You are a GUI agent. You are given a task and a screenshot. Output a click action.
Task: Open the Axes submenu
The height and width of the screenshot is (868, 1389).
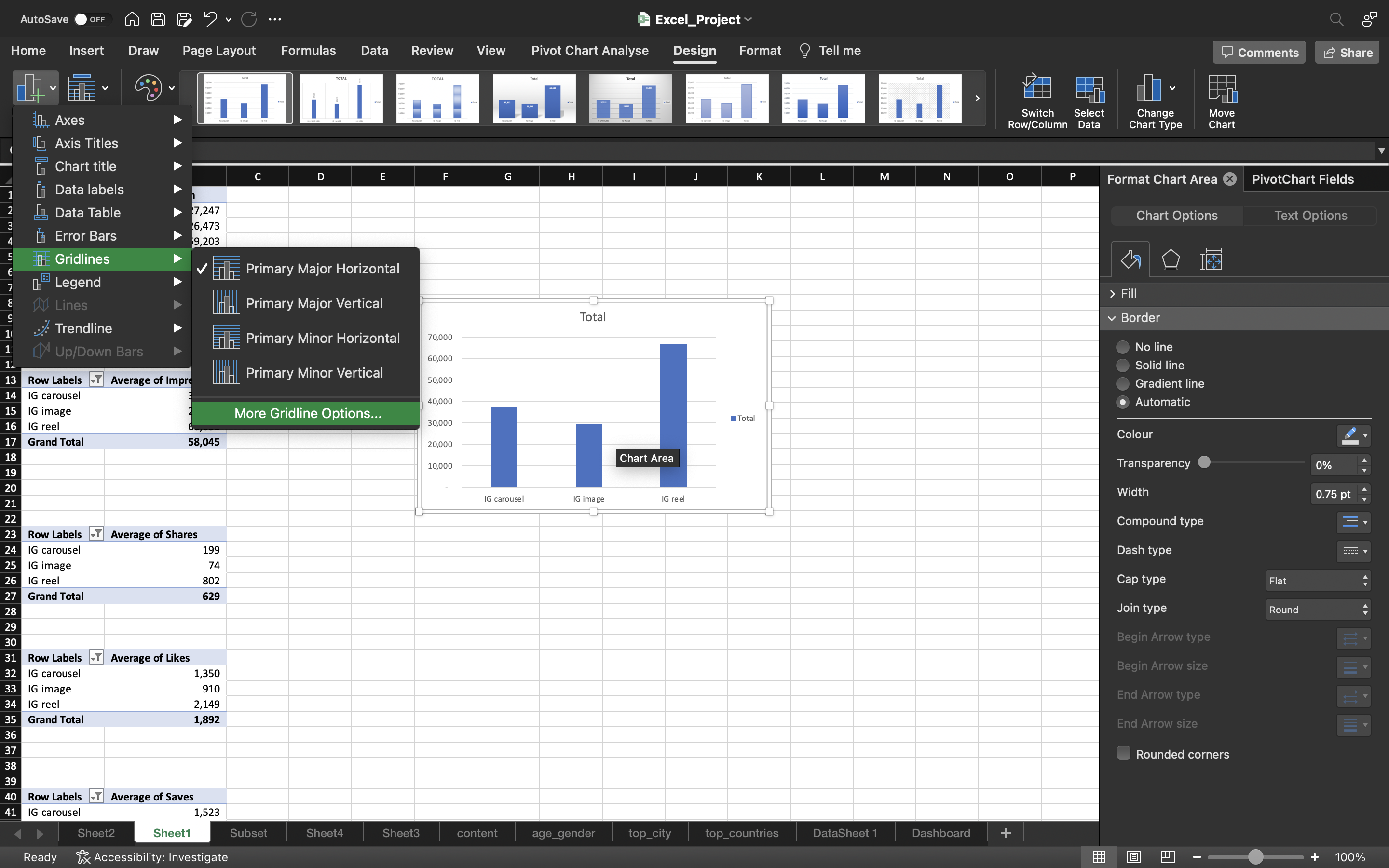coord(102,120)
